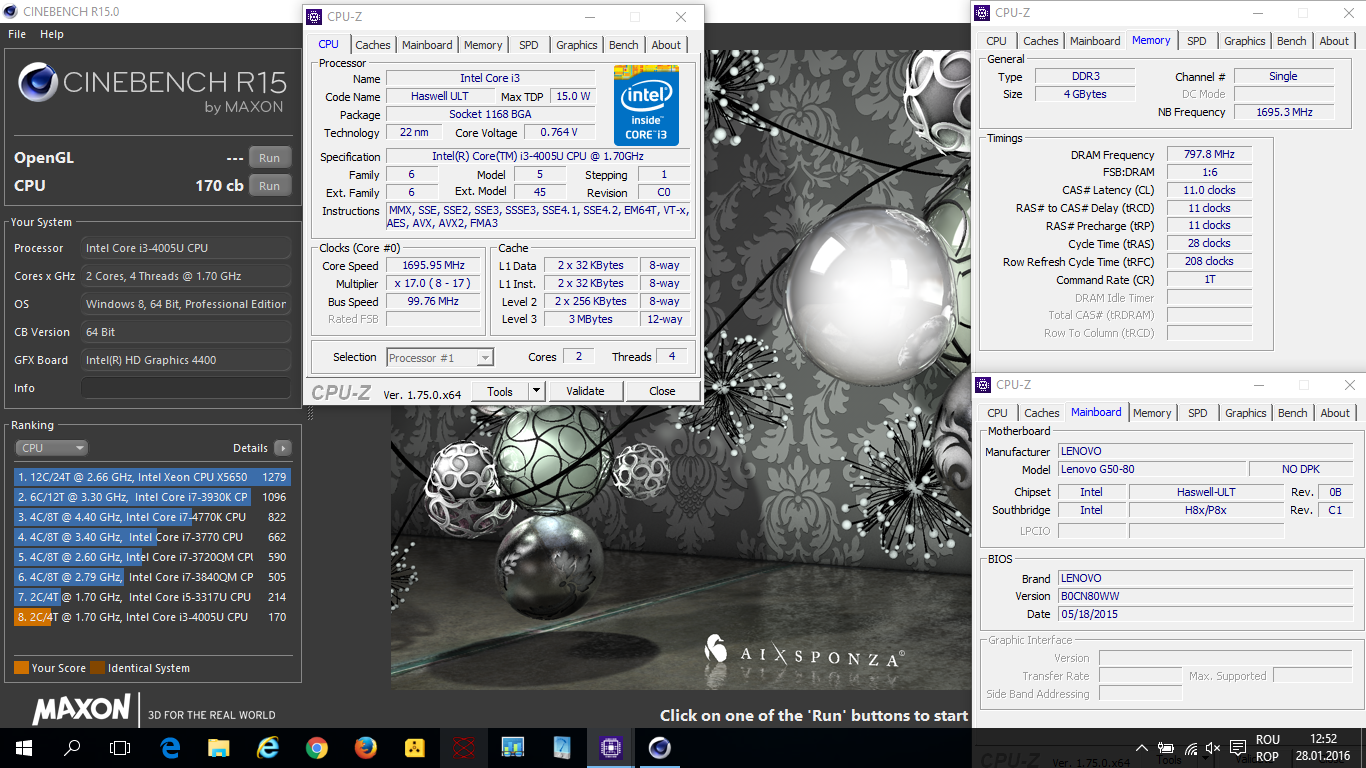Click the CPU-Z icon in the Mainboard window title
Screen dimensions: 1366x768
click(983, 385)
